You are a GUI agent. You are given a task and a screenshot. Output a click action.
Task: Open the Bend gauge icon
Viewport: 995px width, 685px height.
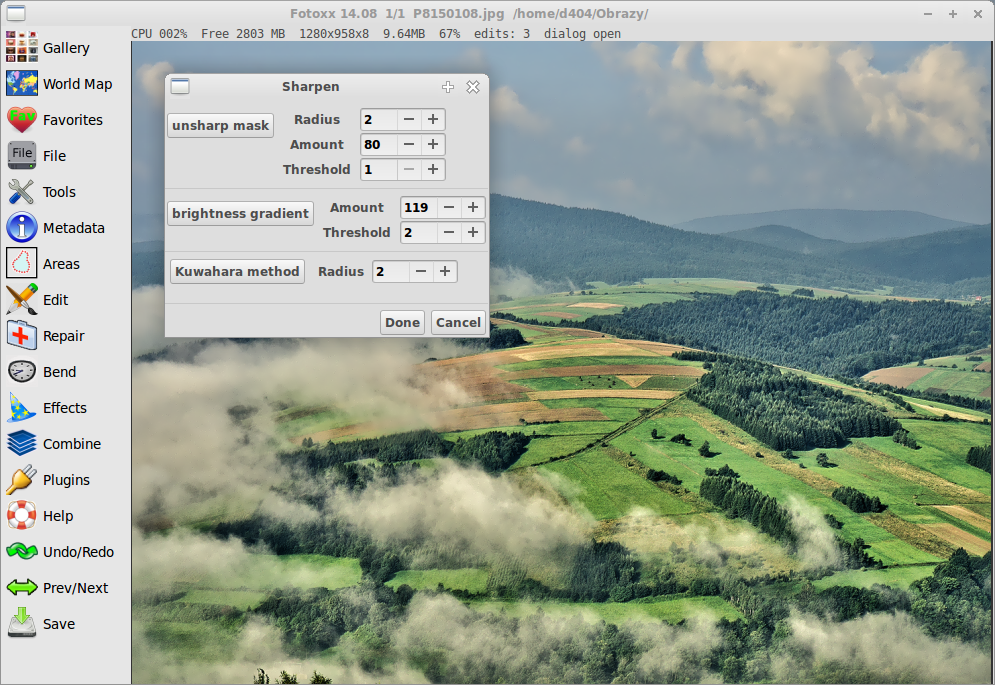[22, 372]
